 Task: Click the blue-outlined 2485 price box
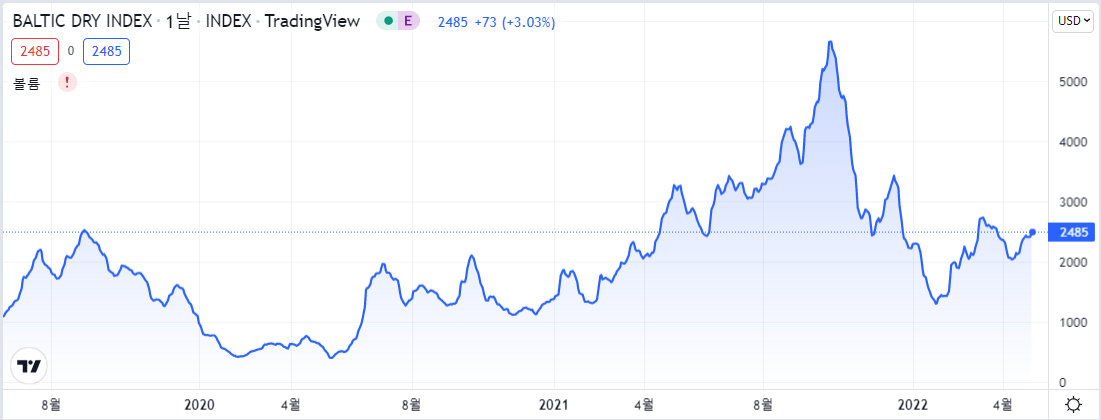106,52
